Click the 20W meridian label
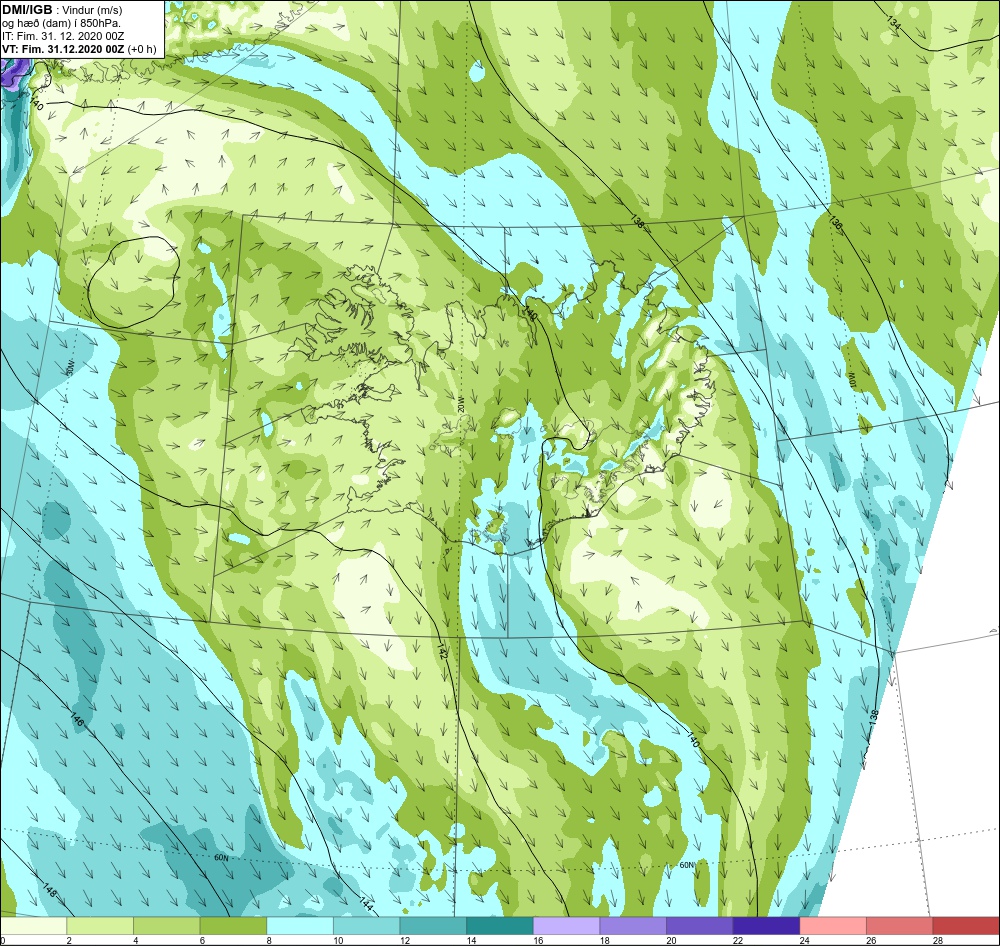This screenshot has width=1000, height=946. point(461,403)
